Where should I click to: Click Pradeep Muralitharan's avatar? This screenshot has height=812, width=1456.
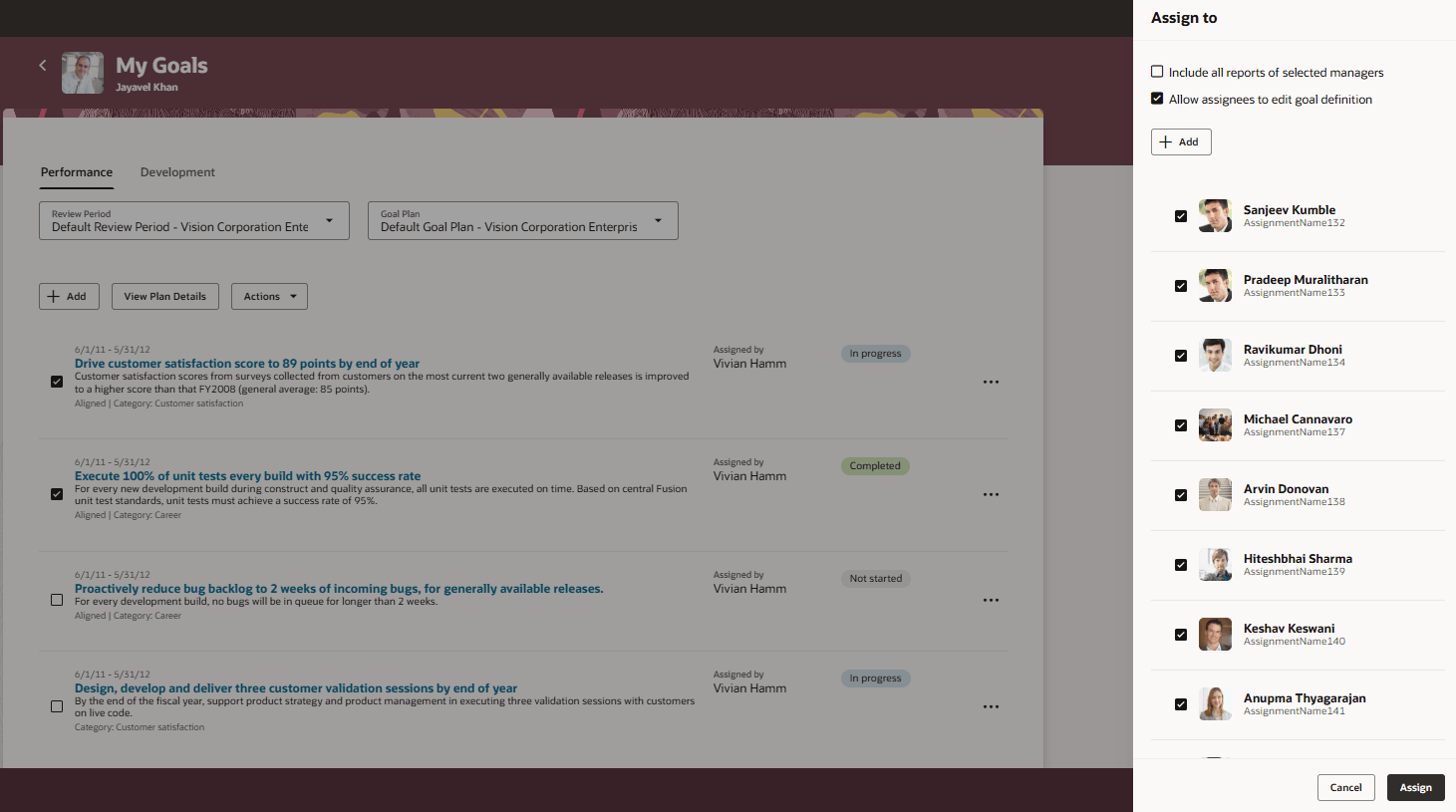[1215, 286]
